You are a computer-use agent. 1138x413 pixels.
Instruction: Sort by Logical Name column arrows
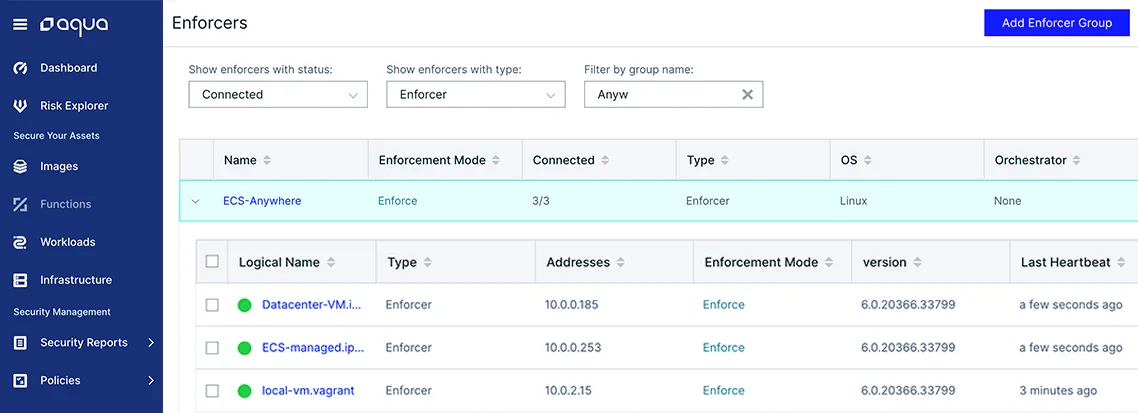(330, 263)
